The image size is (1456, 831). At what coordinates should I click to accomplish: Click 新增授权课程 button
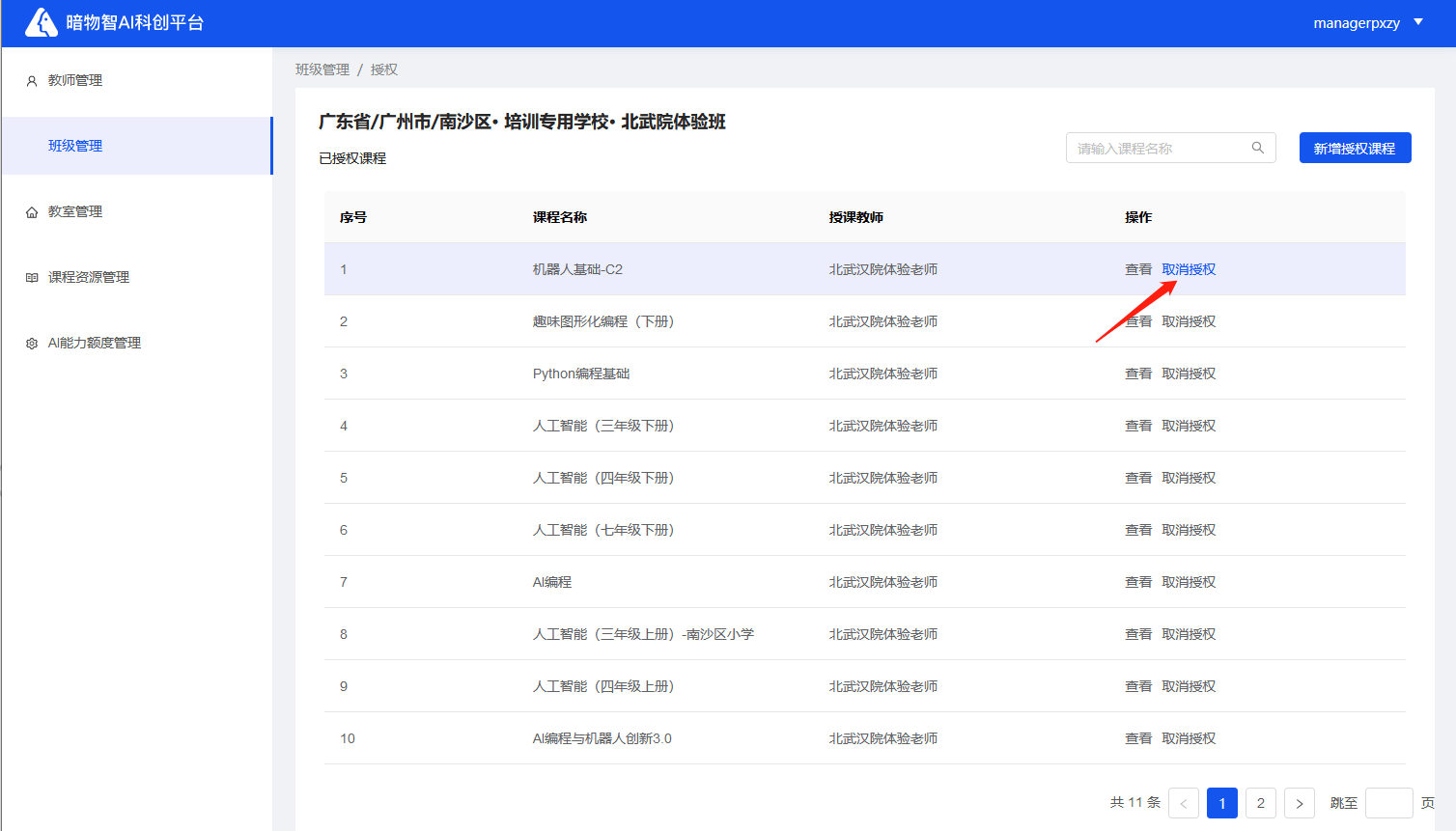tap(1355, 148)
